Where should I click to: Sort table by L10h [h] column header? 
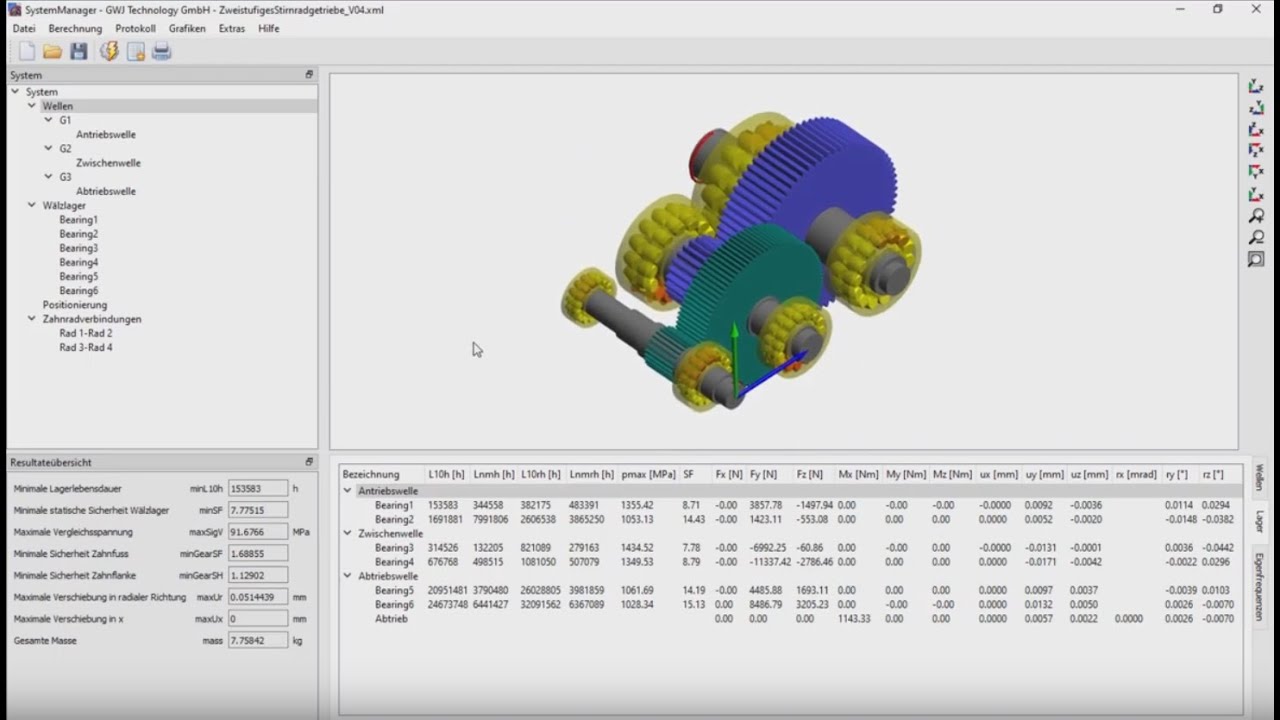446,474
